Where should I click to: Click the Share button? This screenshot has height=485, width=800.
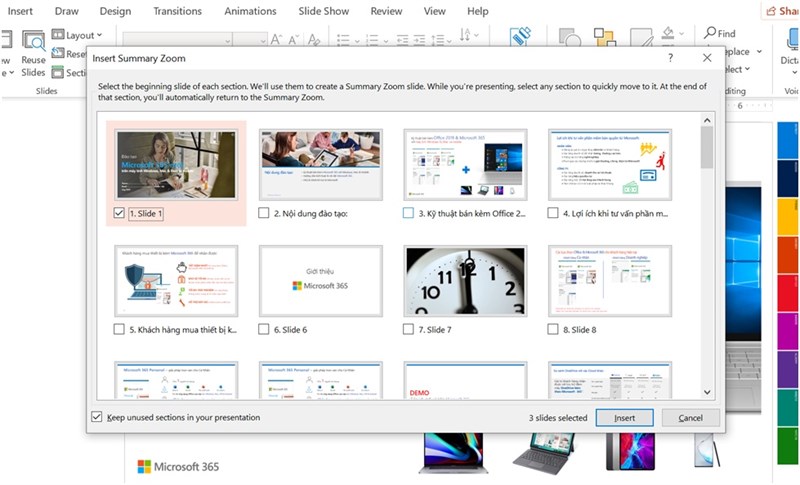click(x=781, y=11)
